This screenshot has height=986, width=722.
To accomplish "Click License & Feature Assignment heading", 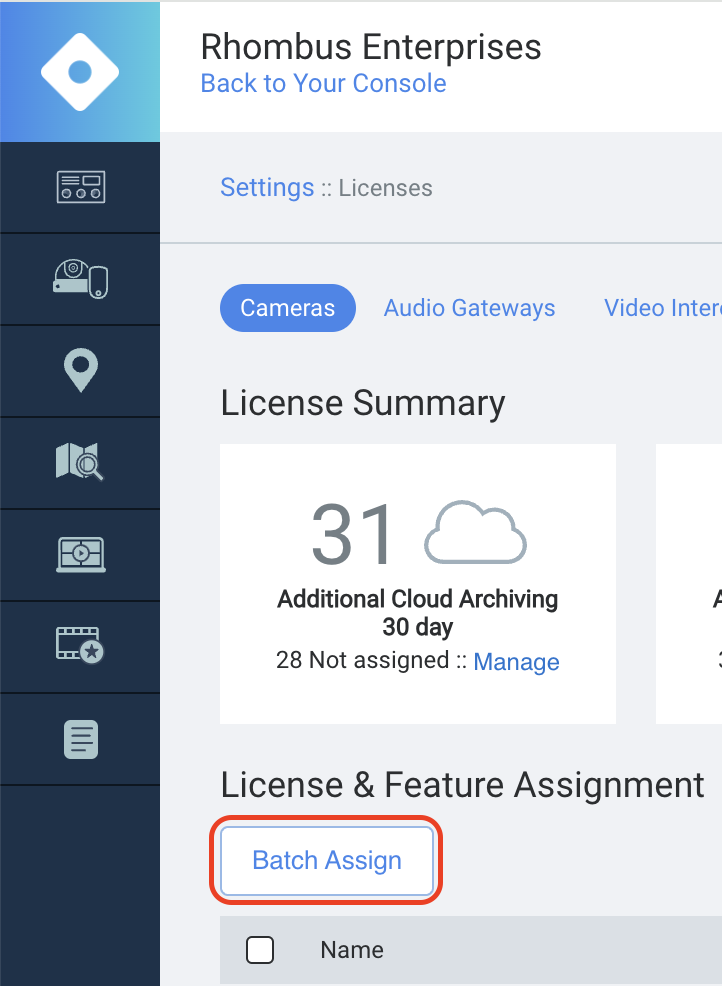I will [x=462, y=785].
